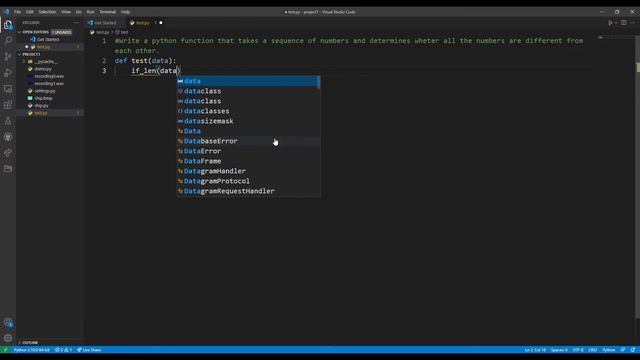Open the run button dropdown arrow

(616, 23)
